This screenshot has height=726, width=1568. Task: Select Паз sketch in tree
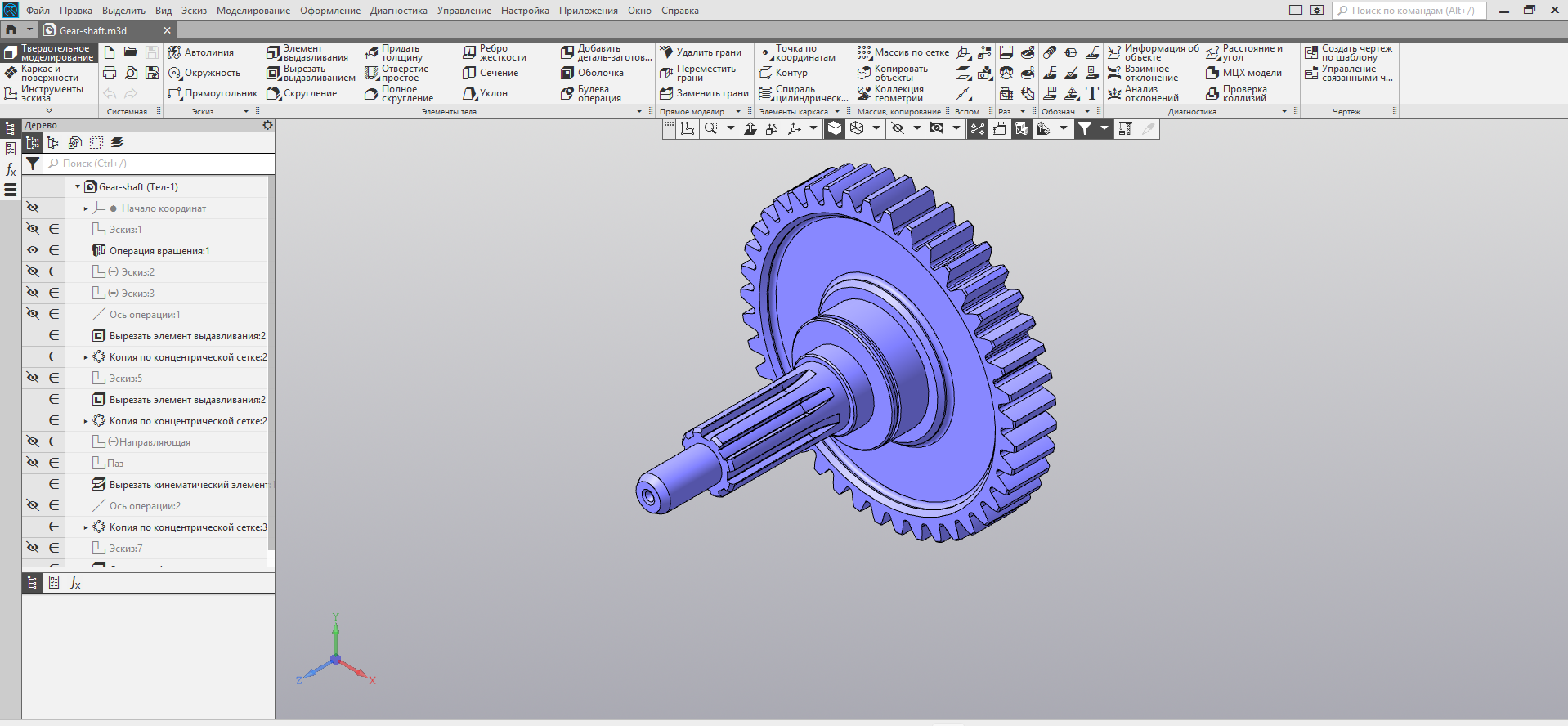108,464
